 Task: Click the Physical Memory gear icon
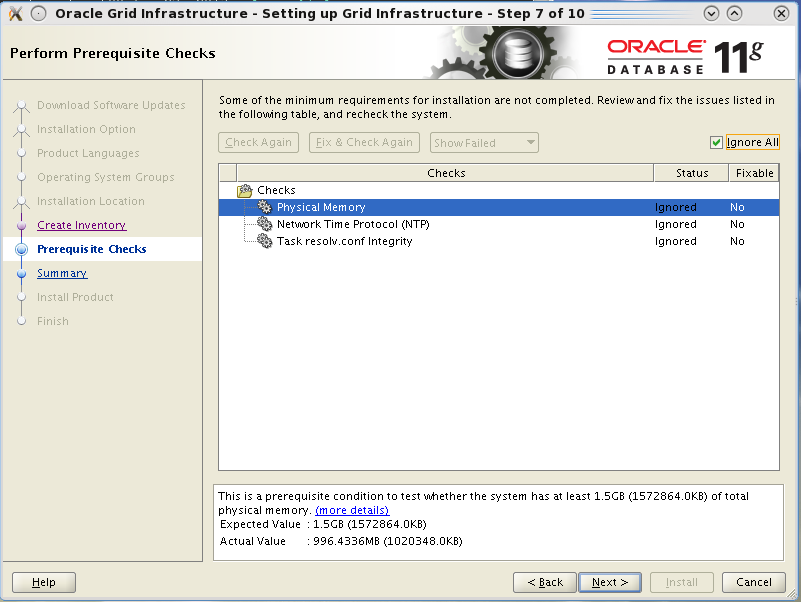[x=264, y=206]
